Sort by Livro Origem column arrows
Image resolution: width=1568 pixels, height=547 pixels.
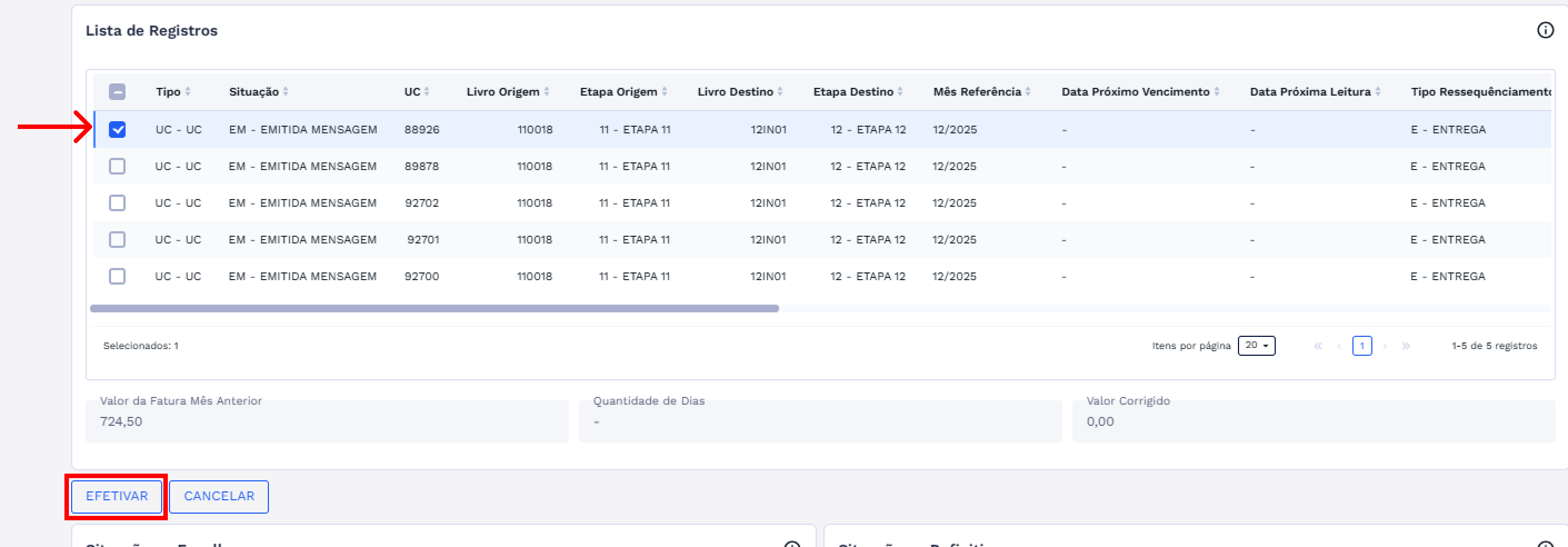pyautogui.click(x=547, y=91)
